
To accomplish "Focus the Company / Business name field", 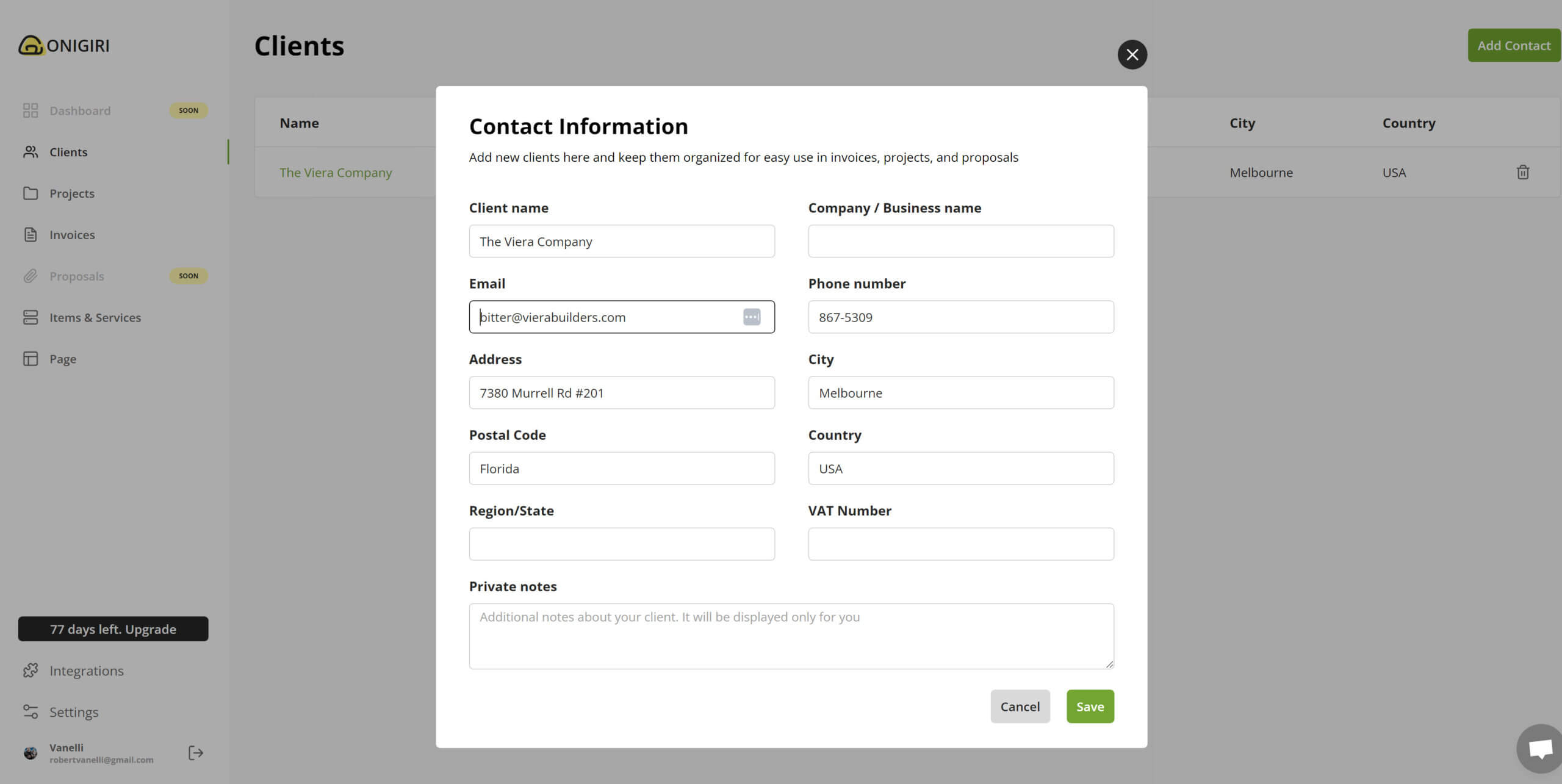I will [x=960, y=242].
